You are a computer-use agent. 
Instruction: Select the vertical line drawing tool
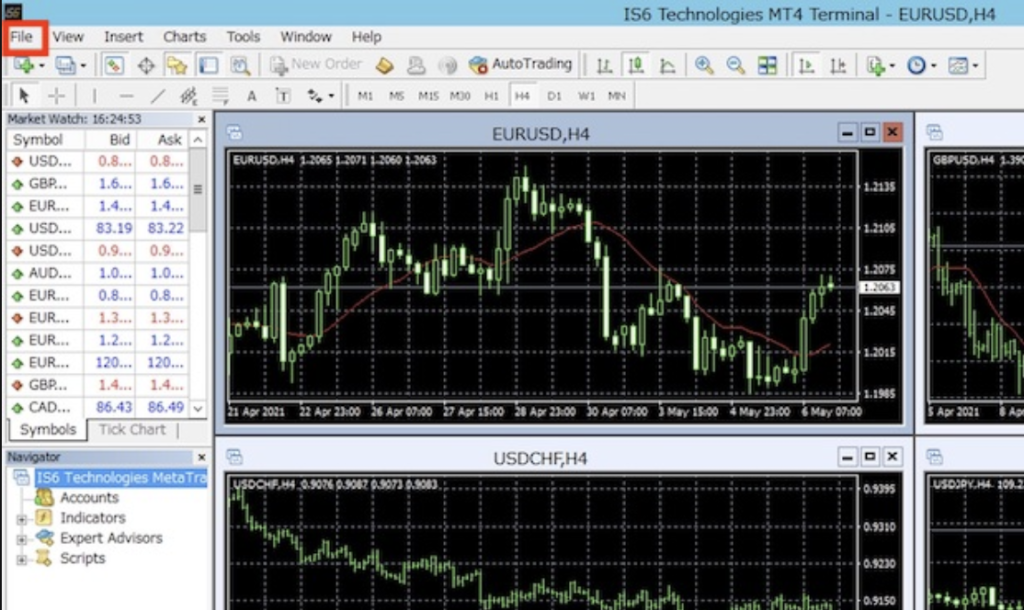(x=94, y=96)
